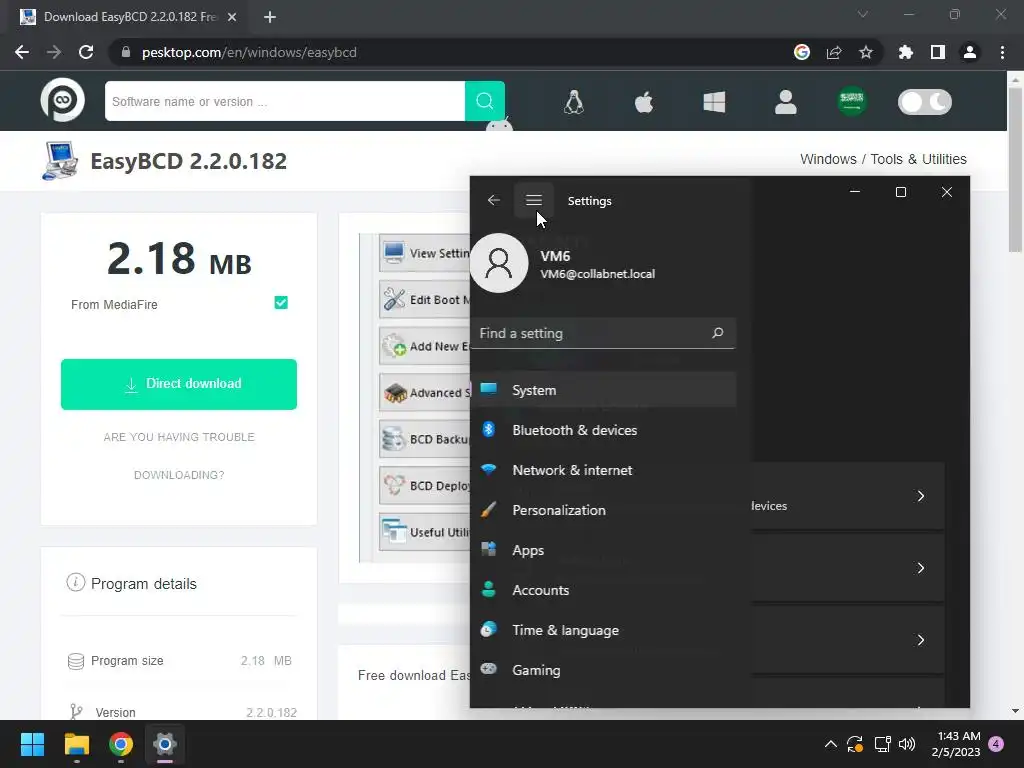Viewport: 1024px width, 768px height.
Task: Open Chrome from the taskbar
Action: click(121, 744)
